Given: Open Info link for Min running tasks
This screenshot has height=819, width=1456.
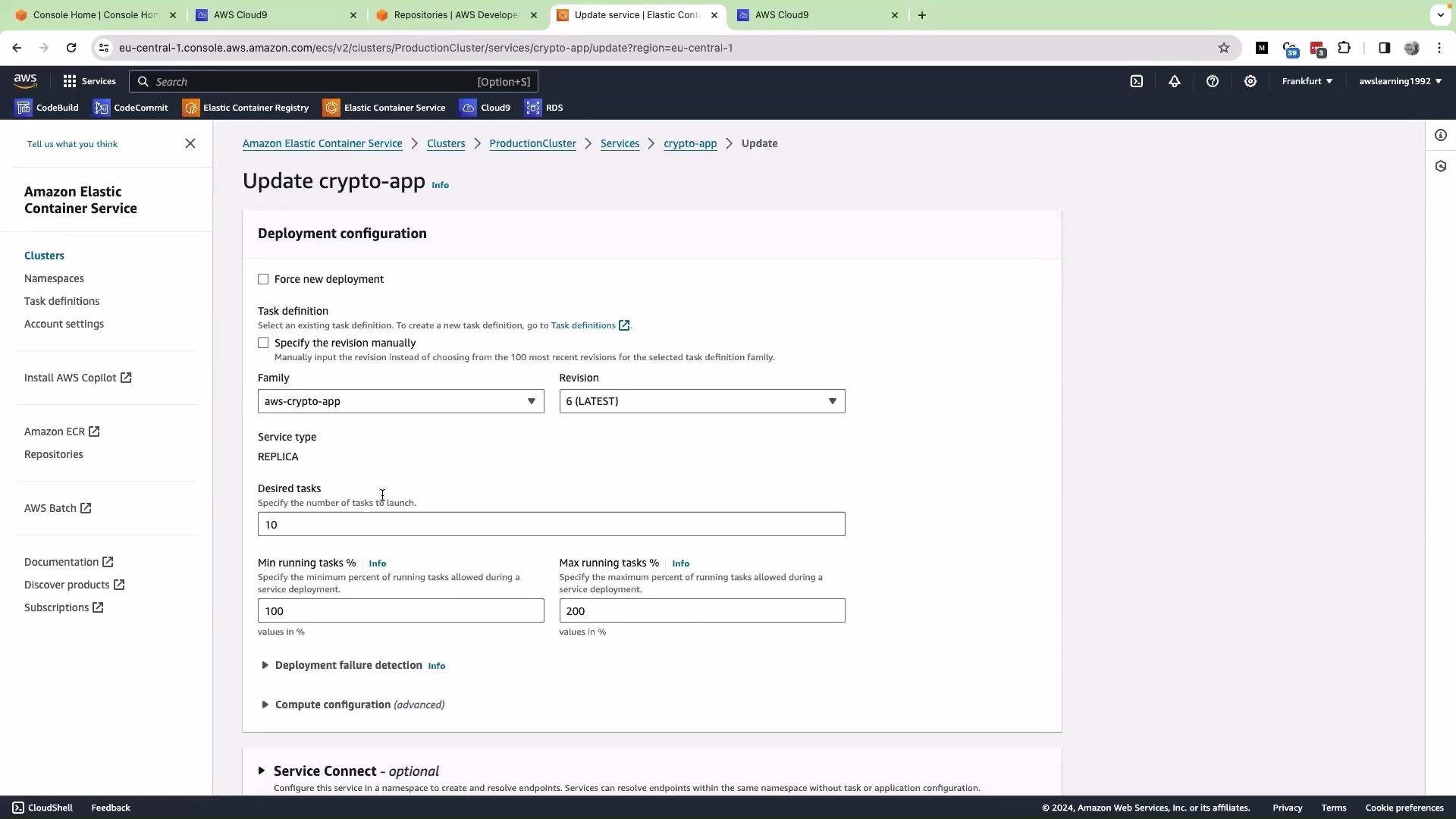Looking at the screenshot, I should [377, 563].
